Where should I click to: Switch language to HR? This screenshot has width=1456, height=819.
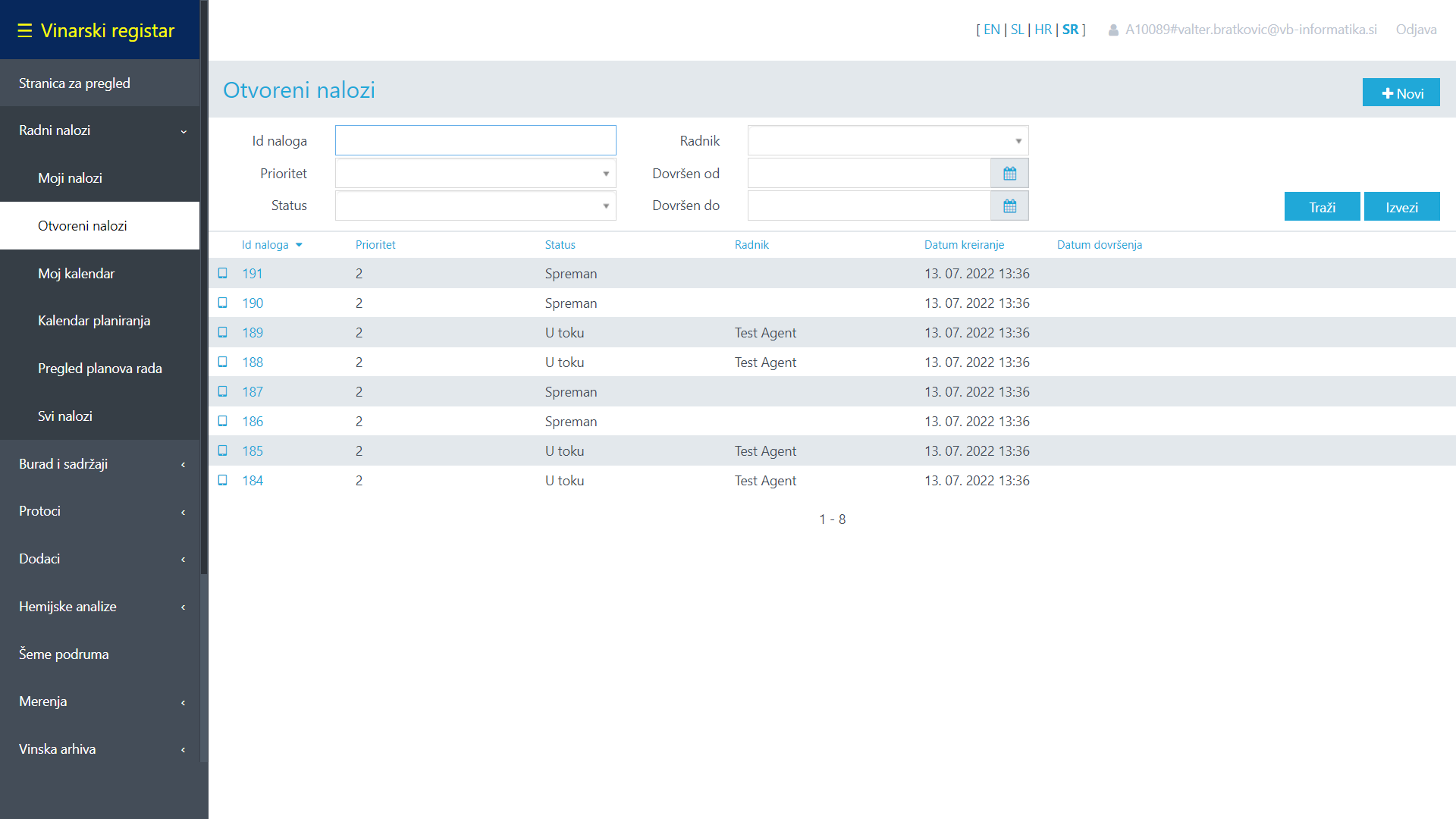click(1043, 30)
